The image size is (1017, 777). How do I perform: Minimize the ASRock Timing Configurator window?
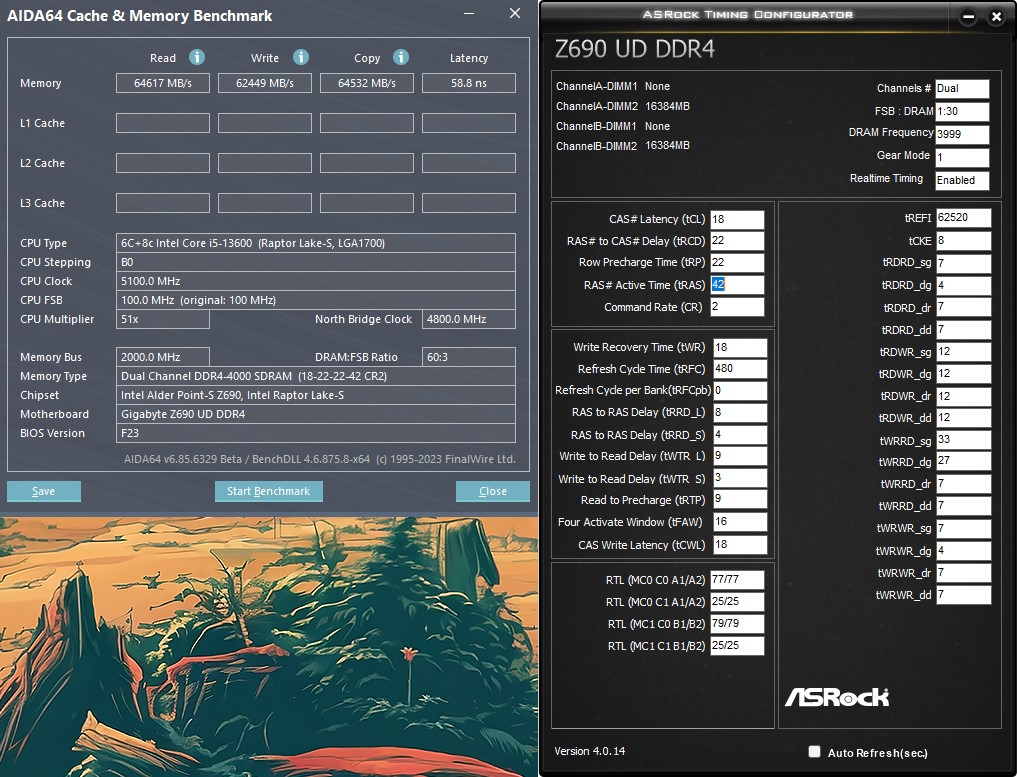point(968,17)
